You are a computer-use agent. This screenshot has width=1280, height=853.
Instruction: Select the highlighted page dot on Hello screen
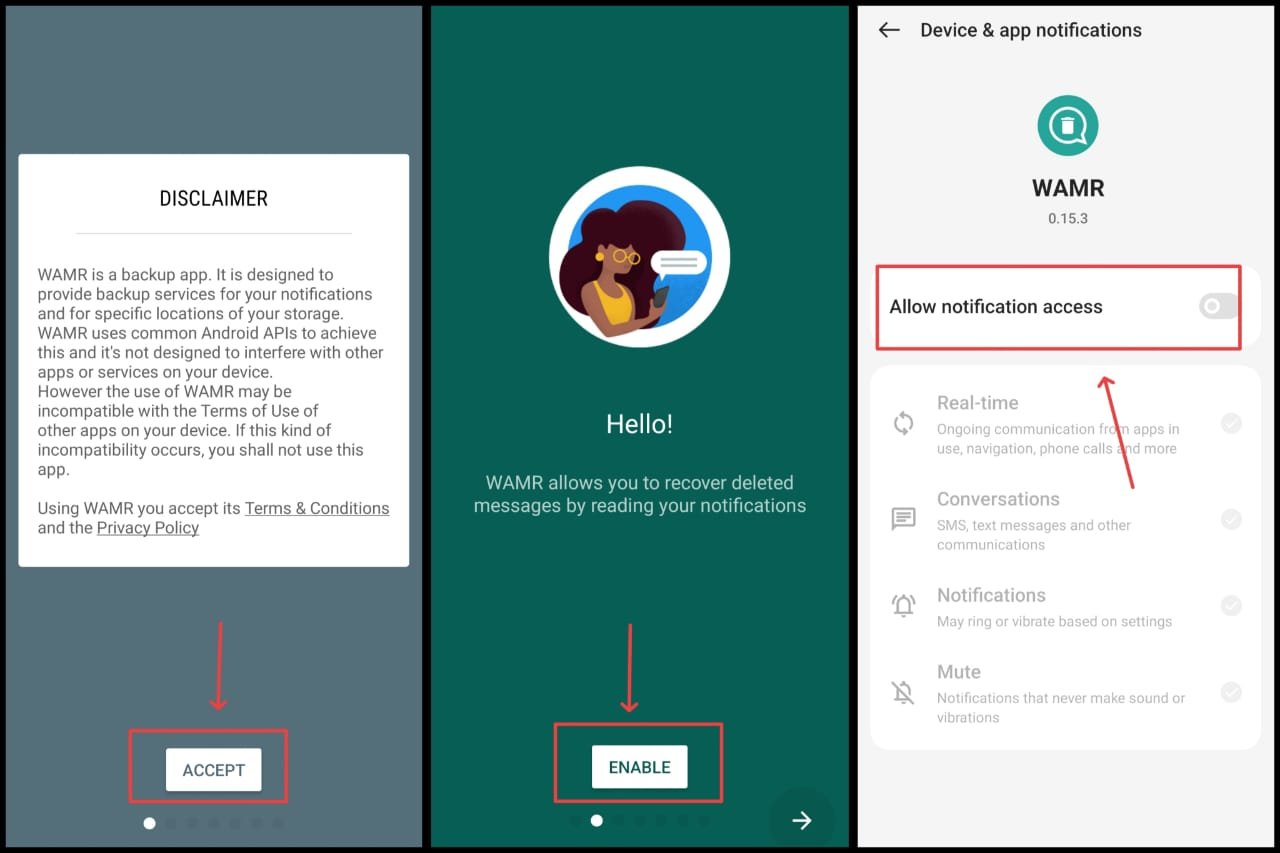click(596, 820)
